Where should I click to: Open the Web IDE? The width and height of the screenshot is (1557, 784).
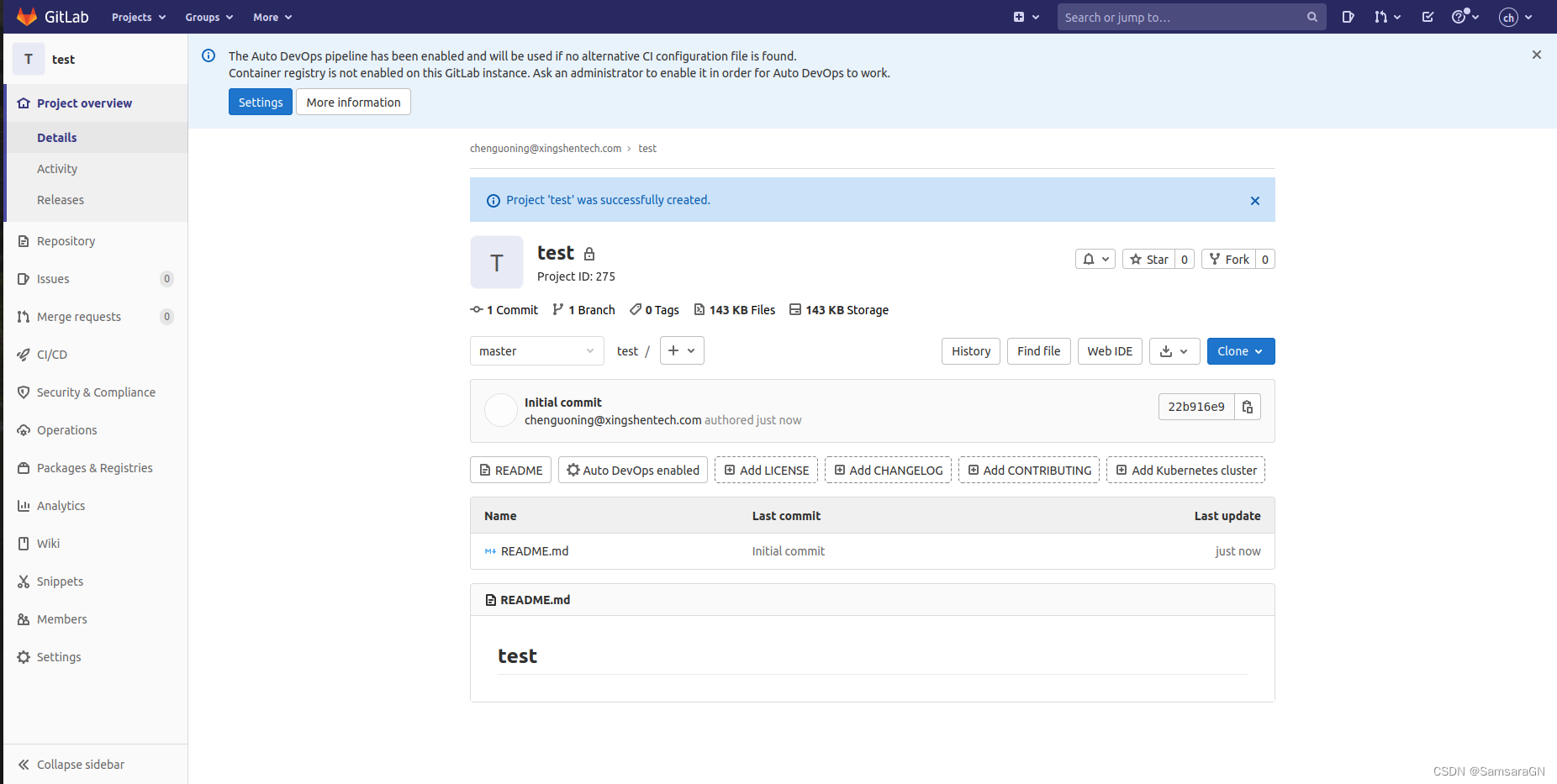coord(1110,351)
